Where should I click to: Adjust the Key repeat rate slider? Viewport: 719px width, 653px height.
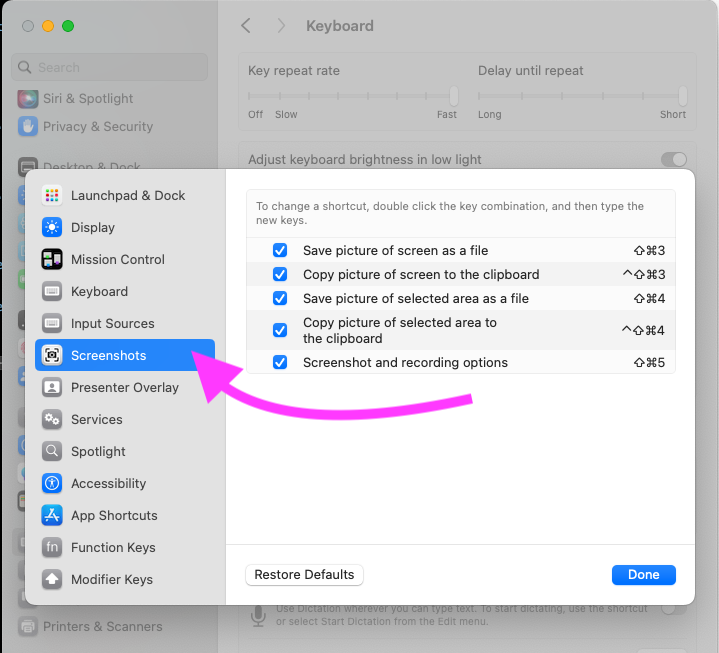pos(453,96)
